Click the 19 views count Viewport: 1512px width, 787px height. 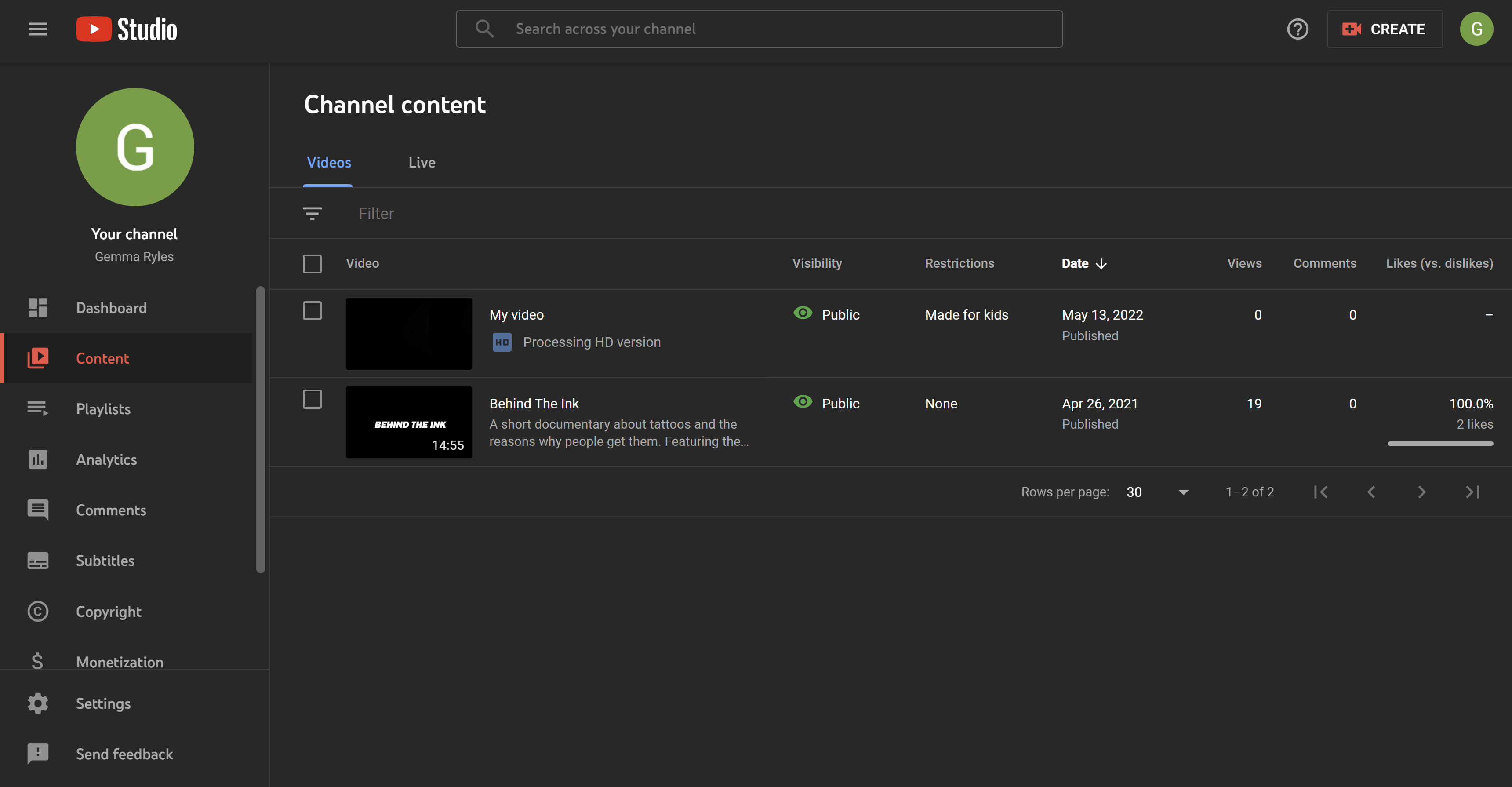point(1254,404)
